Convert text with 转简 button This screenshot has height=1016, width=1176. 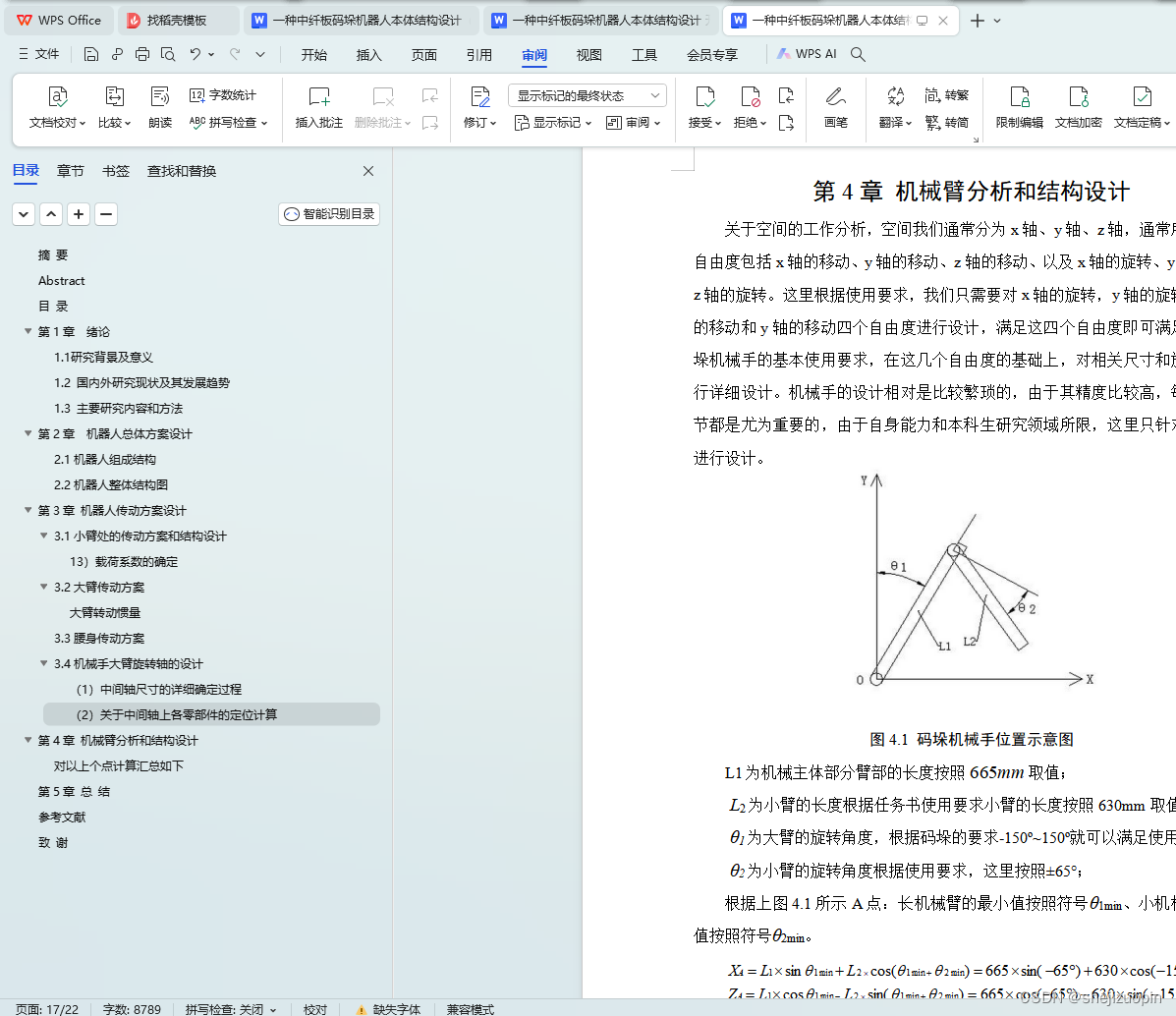(x=946, y=122)
